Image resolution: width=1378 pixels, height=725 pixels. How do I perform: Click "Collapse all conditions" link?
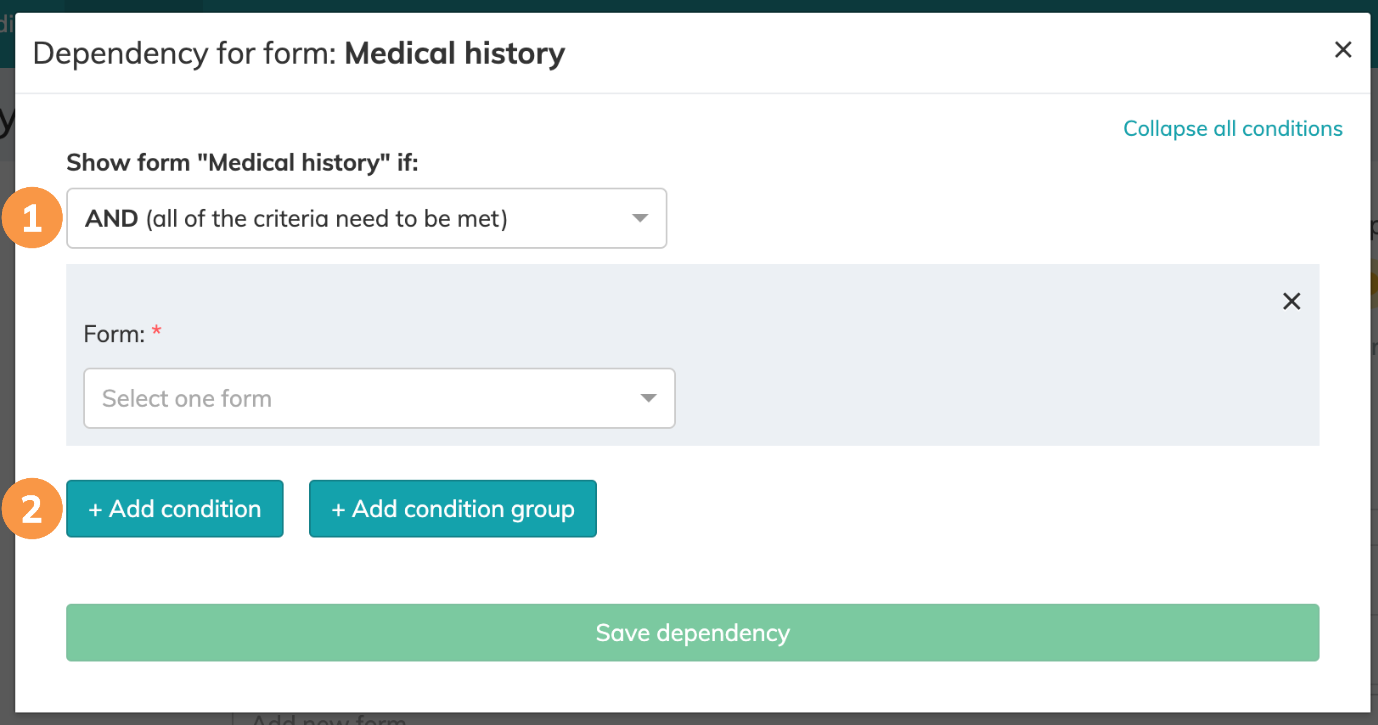coord(1232,129)
